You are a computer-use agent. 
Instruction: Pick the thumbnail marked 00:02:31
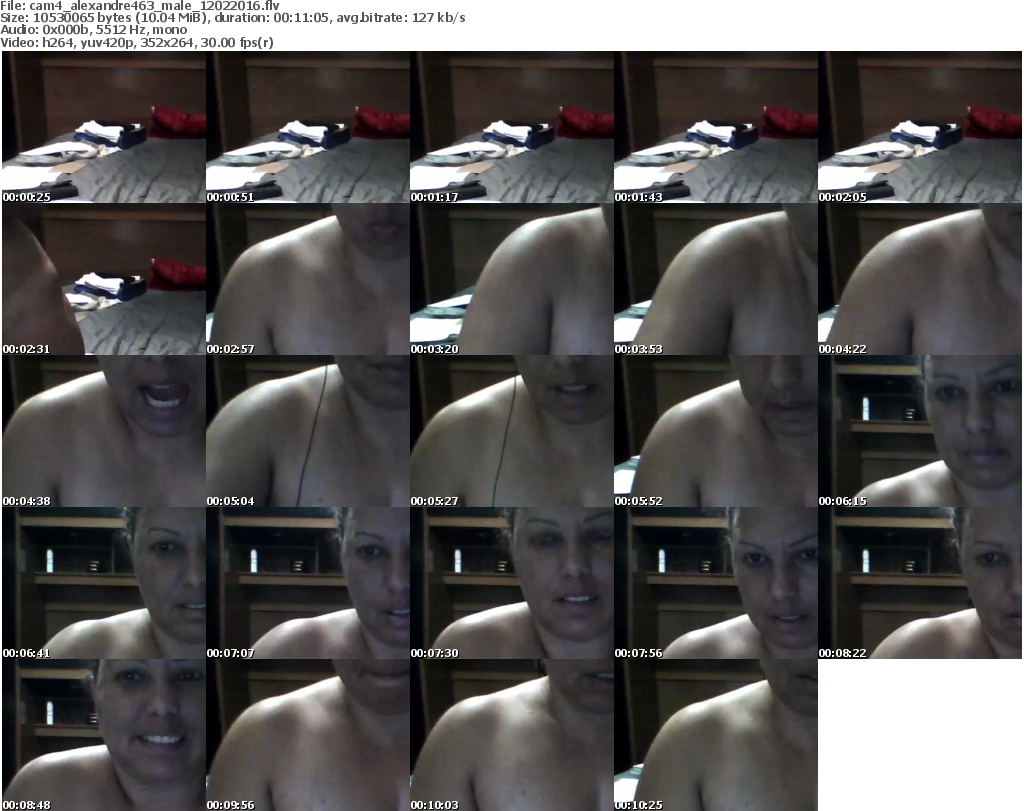104,279
